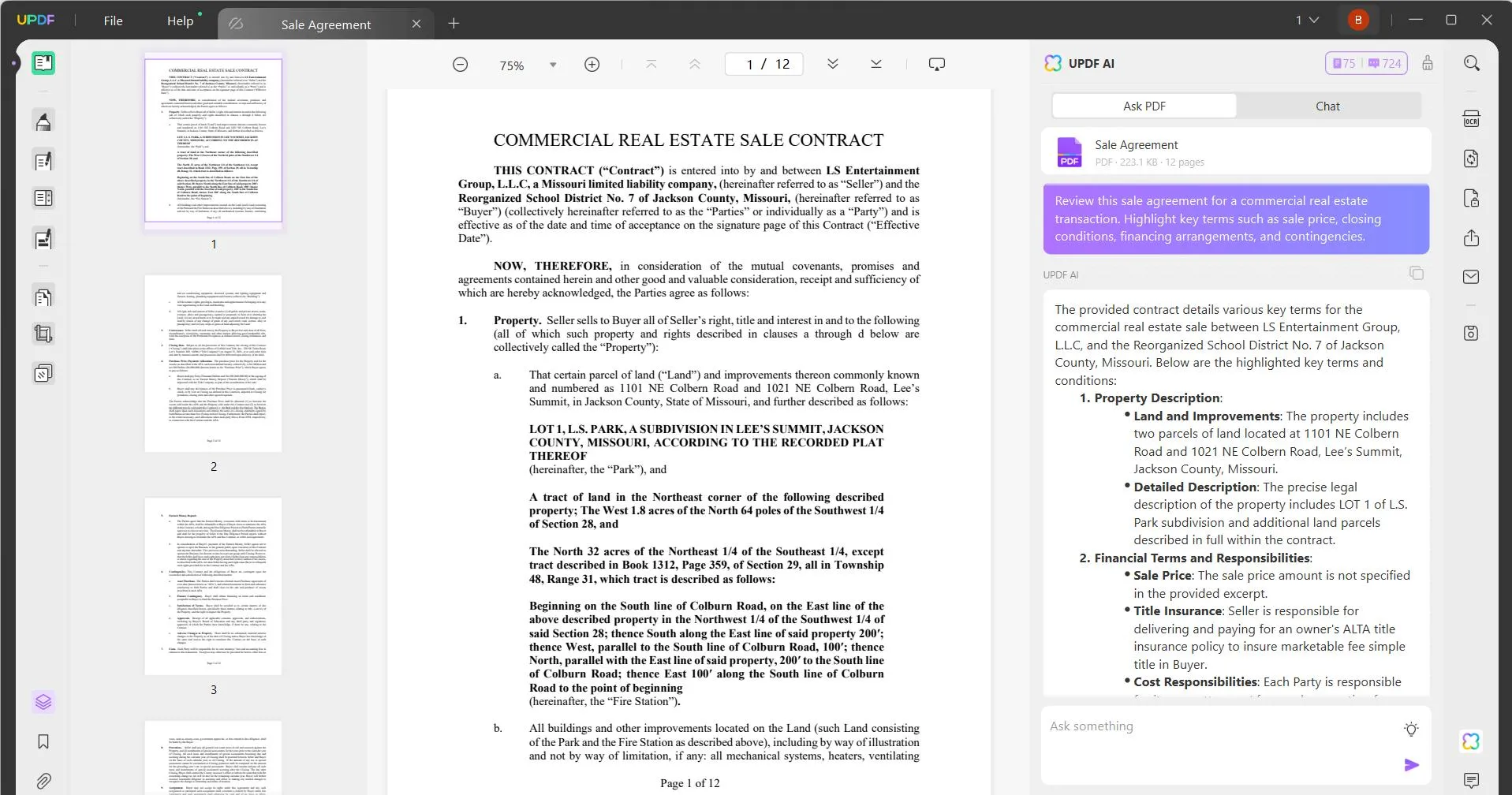This screenshot has height=795, width=1512.
Task: Copy the UPDF AI response
Action: point(1417,273)
